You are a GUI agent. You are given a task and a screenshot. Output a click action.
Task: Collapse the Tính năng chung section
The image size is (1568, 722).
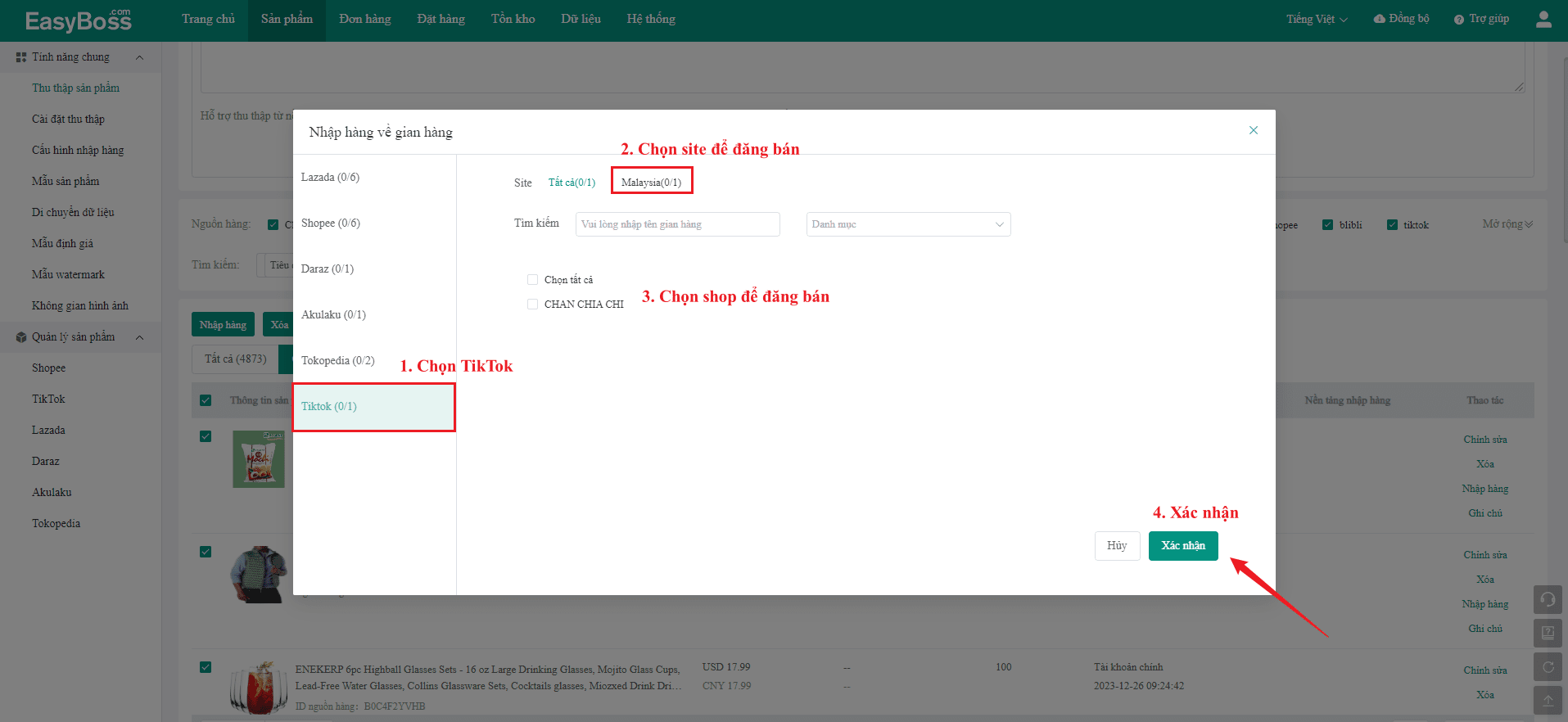click(139, 57)
